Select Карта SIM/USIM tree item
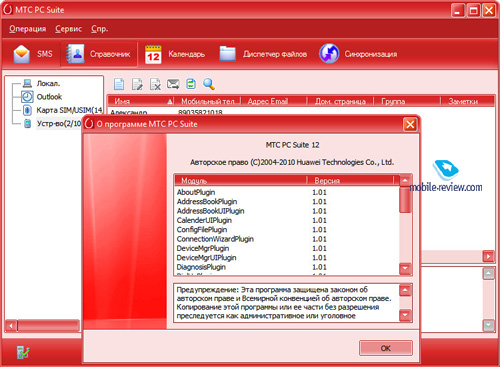The image size is (500, 367). (69, 110)
